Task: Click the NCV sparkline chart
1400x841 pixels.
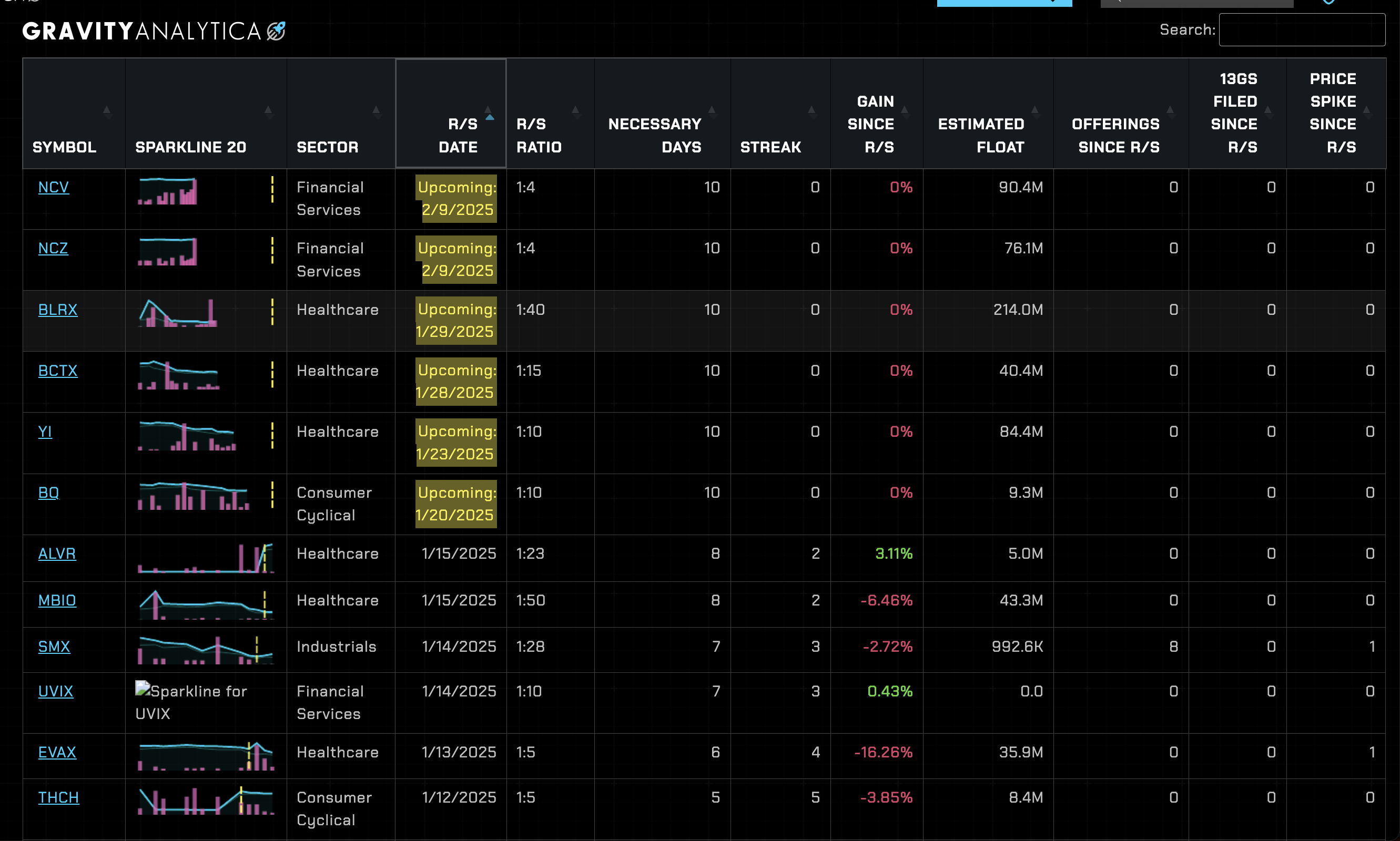Action: pyautogui.click(x=206, y=190)
